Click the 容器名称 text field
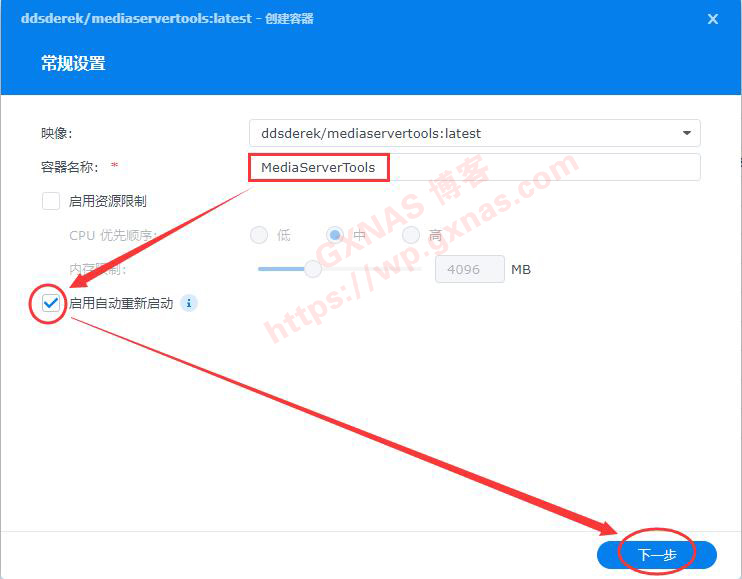Image resolution: width=742 pixels, height=579 pixels. pos(475,167)
